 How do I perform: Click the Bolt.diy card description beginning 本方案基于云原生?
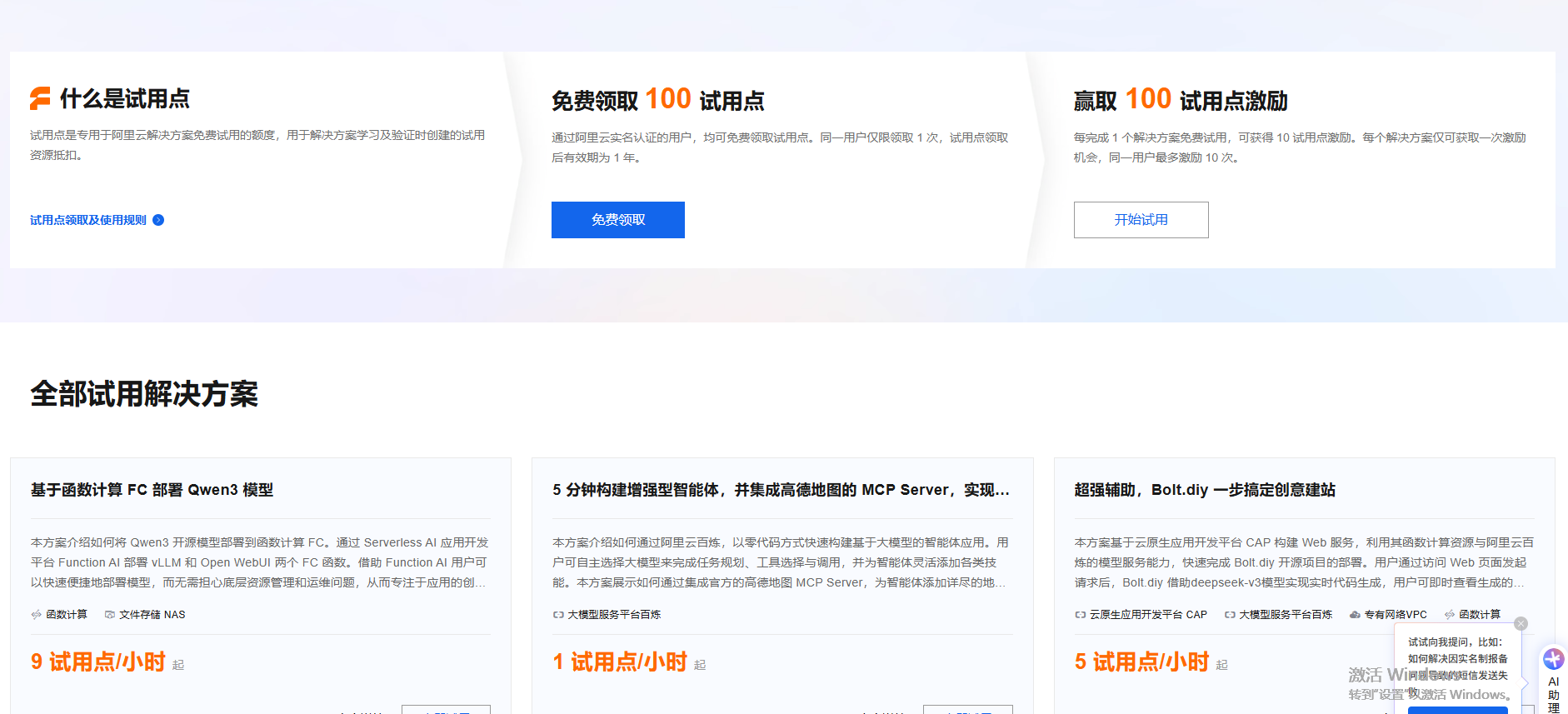pos(1304,562)
